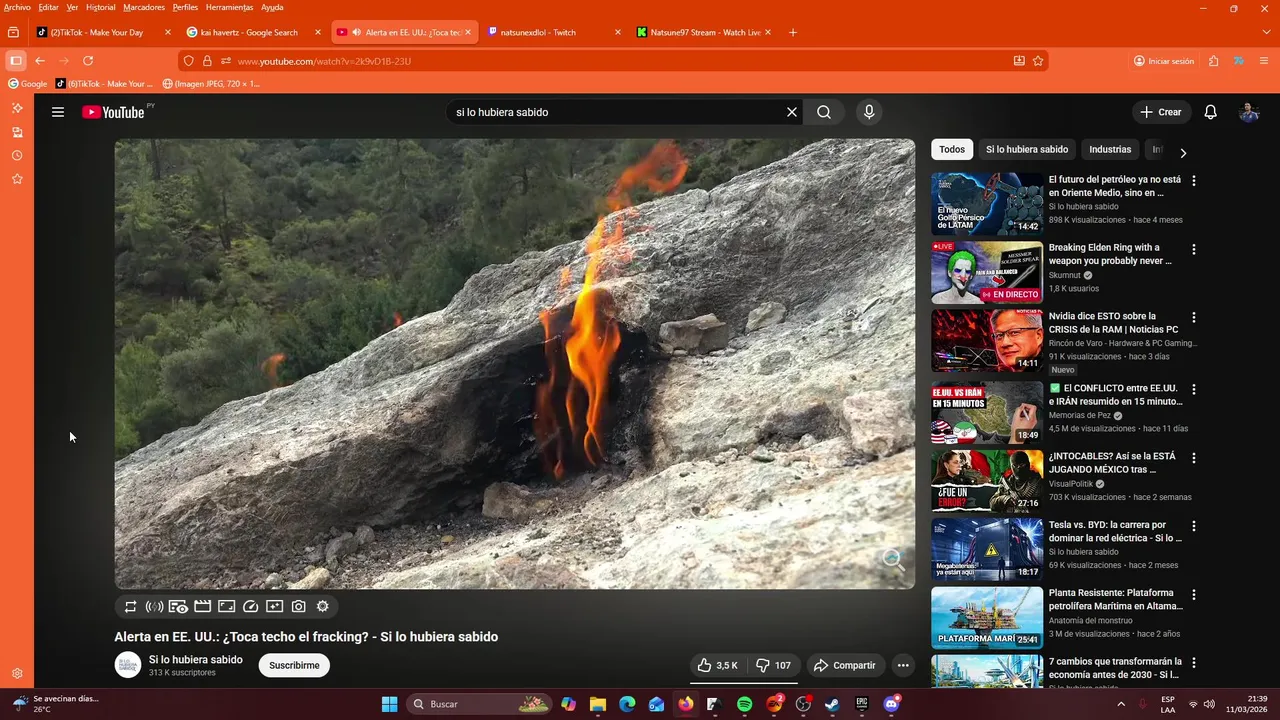Open the account avatar menu
Screen dimensions: 1280x720
(1249, 112)
